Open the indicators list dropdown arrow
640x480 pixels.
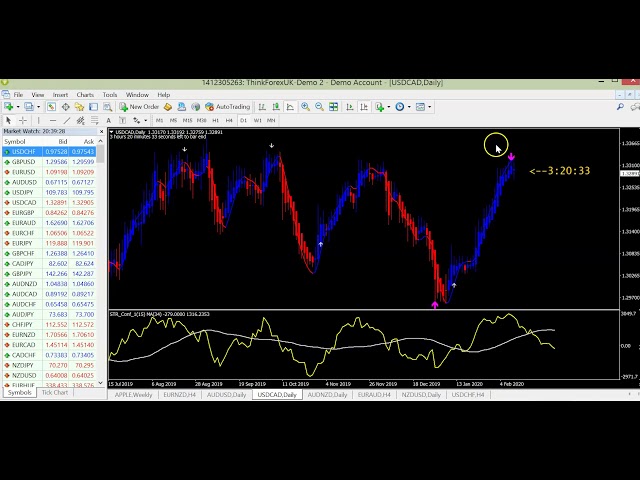point(387,107)
